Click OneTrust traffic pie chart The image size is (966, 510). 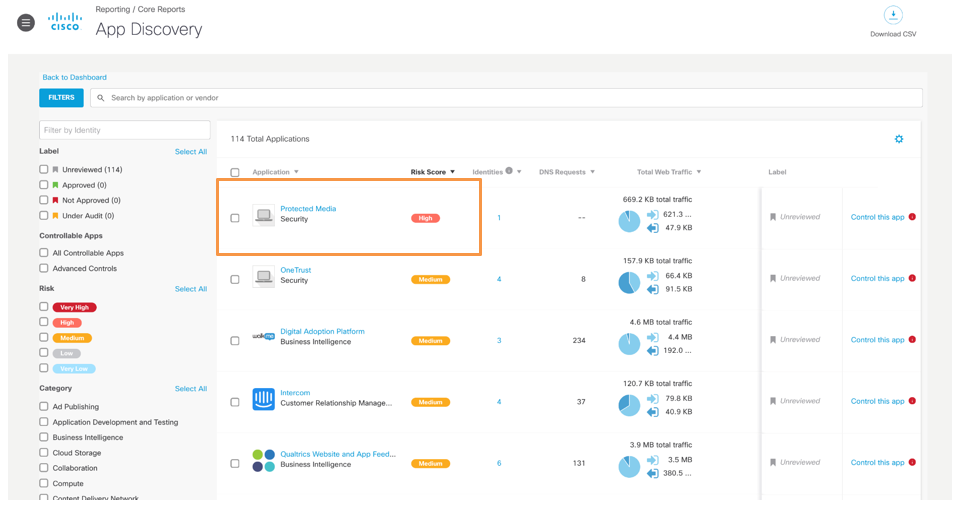[x=629, y=283]
